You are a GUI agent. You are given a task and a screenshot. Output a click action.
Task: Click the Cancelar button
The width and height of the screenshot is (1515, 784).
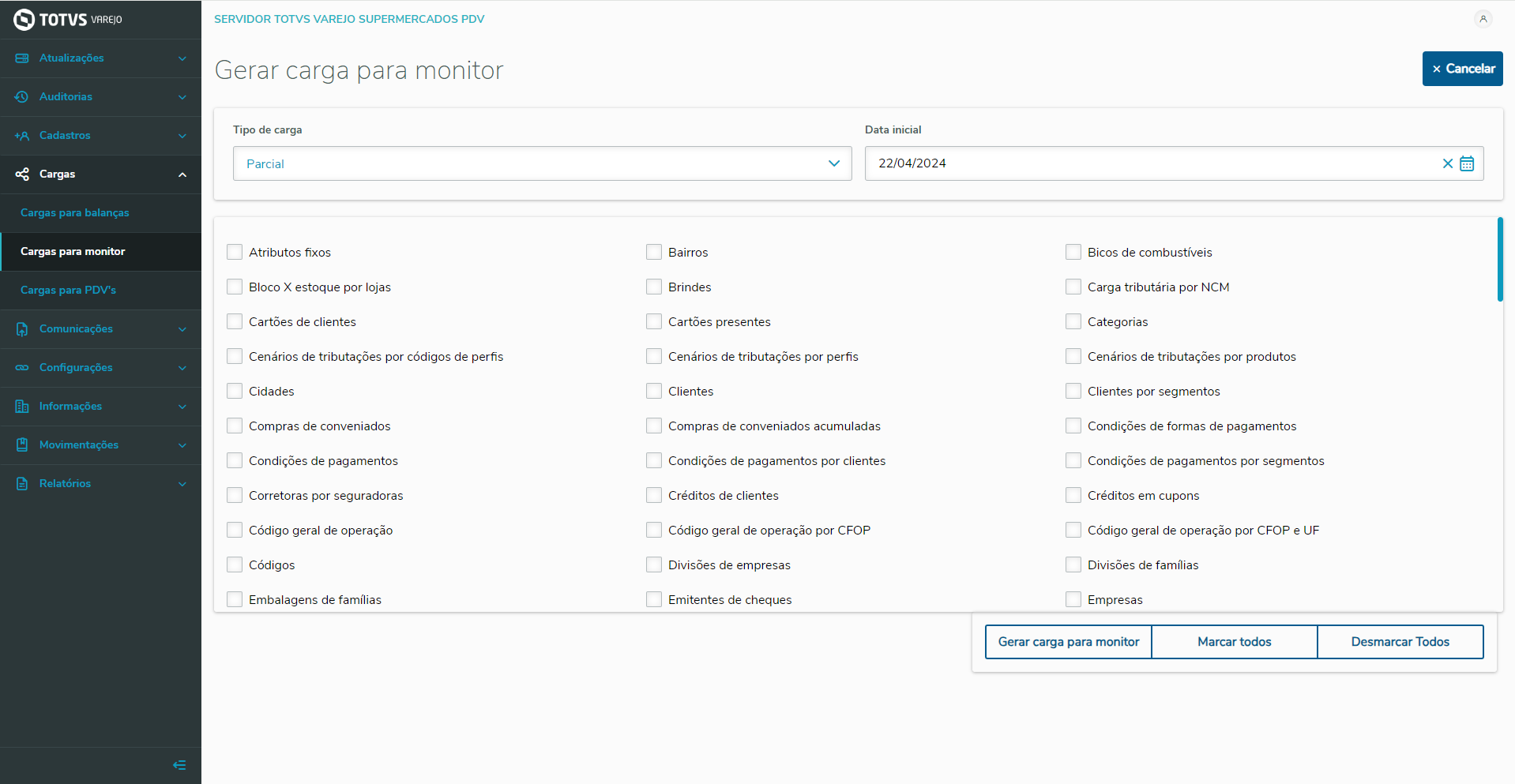1462,69
